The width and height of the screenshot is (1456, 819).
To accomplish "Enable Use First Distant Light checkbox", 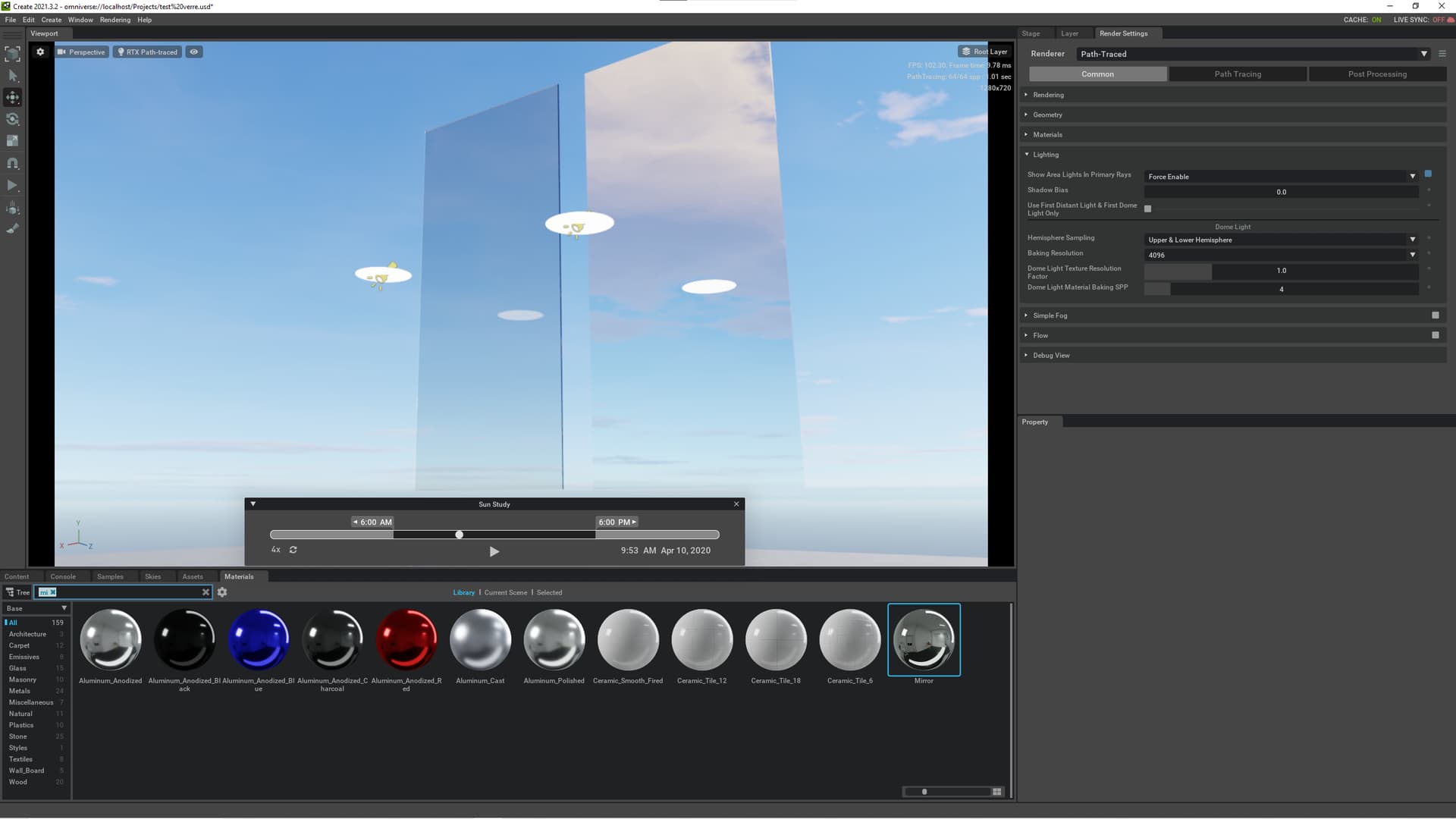I will (1147, 209).
